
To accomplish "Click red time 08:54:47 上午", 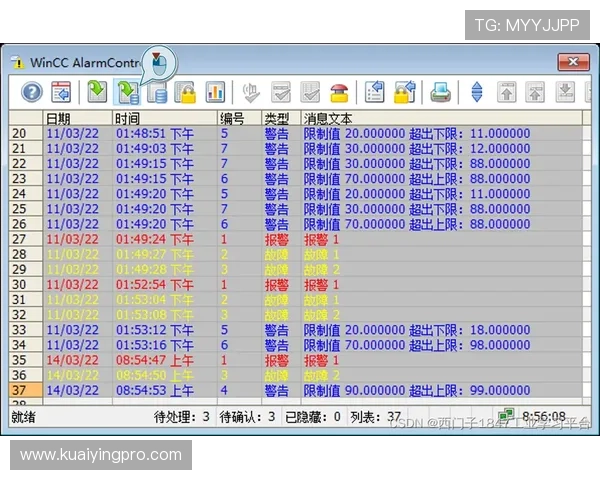I will 155,360.
